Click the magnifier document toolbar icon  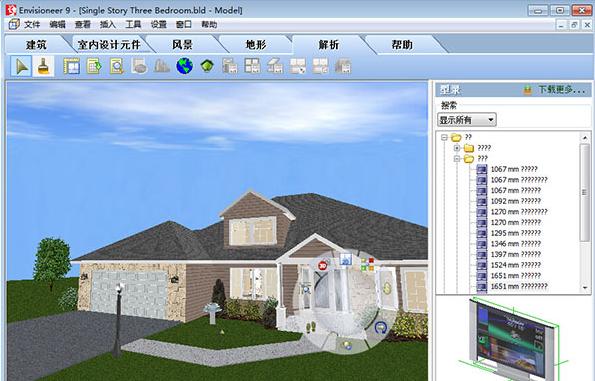[x=116, y=66]
